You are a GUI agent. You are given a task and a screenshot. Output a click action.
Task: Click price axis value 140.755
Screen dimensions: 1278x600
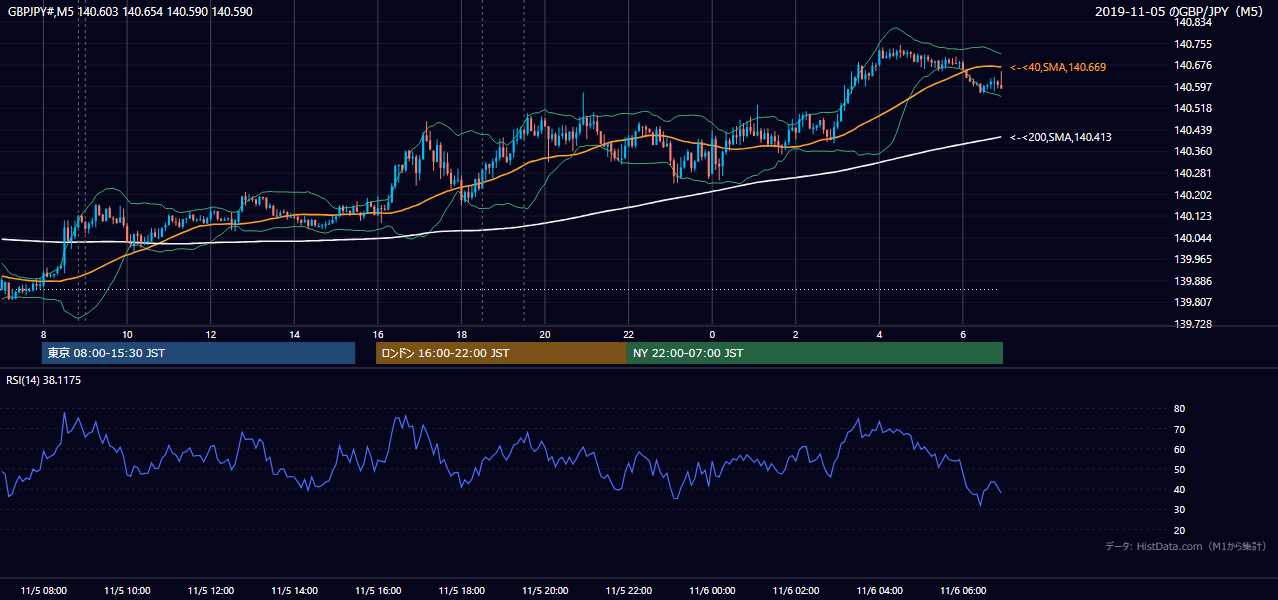tap(1192, 44)
